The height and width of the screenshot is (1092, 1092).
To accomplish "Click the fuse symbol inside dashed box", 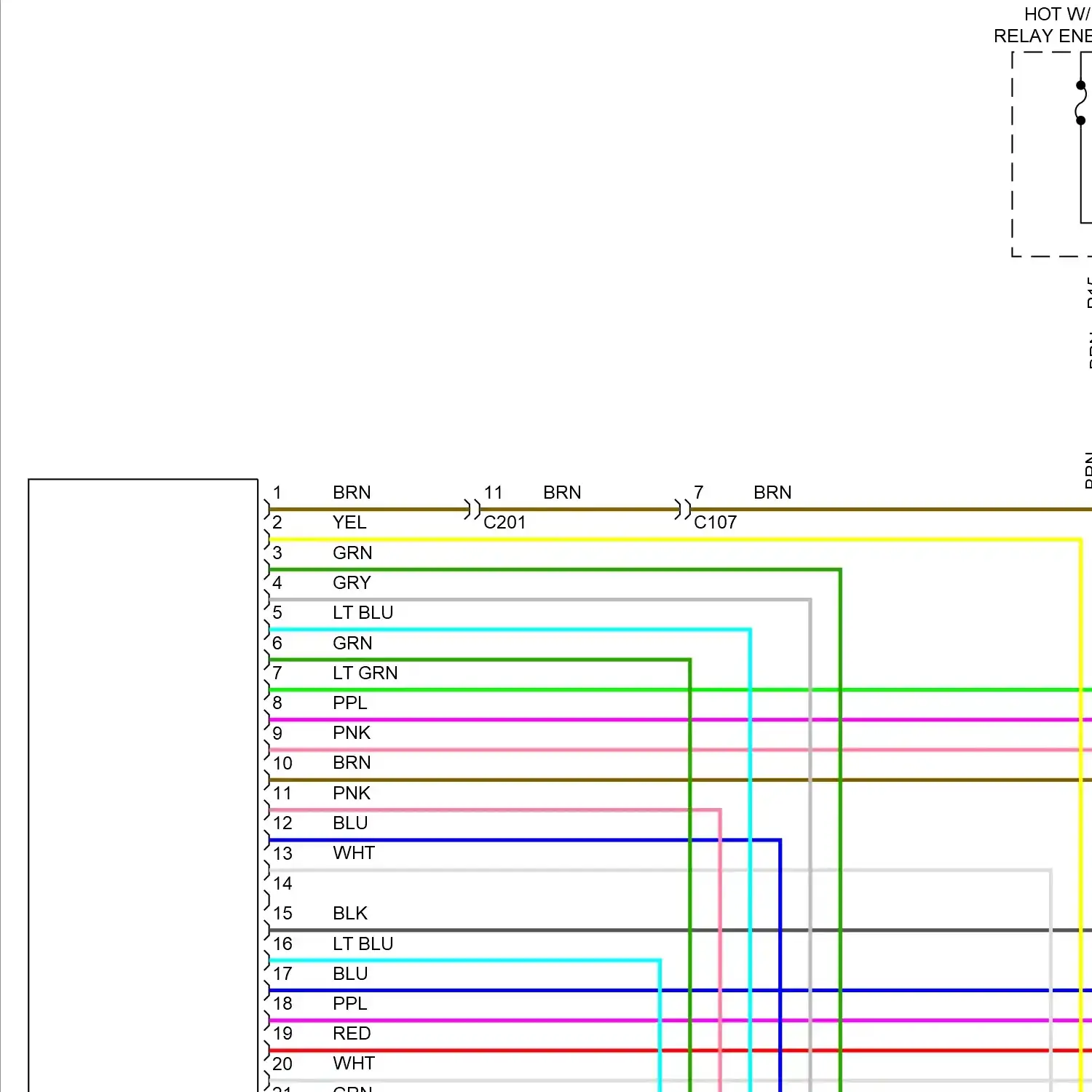I will [1081, 103].
